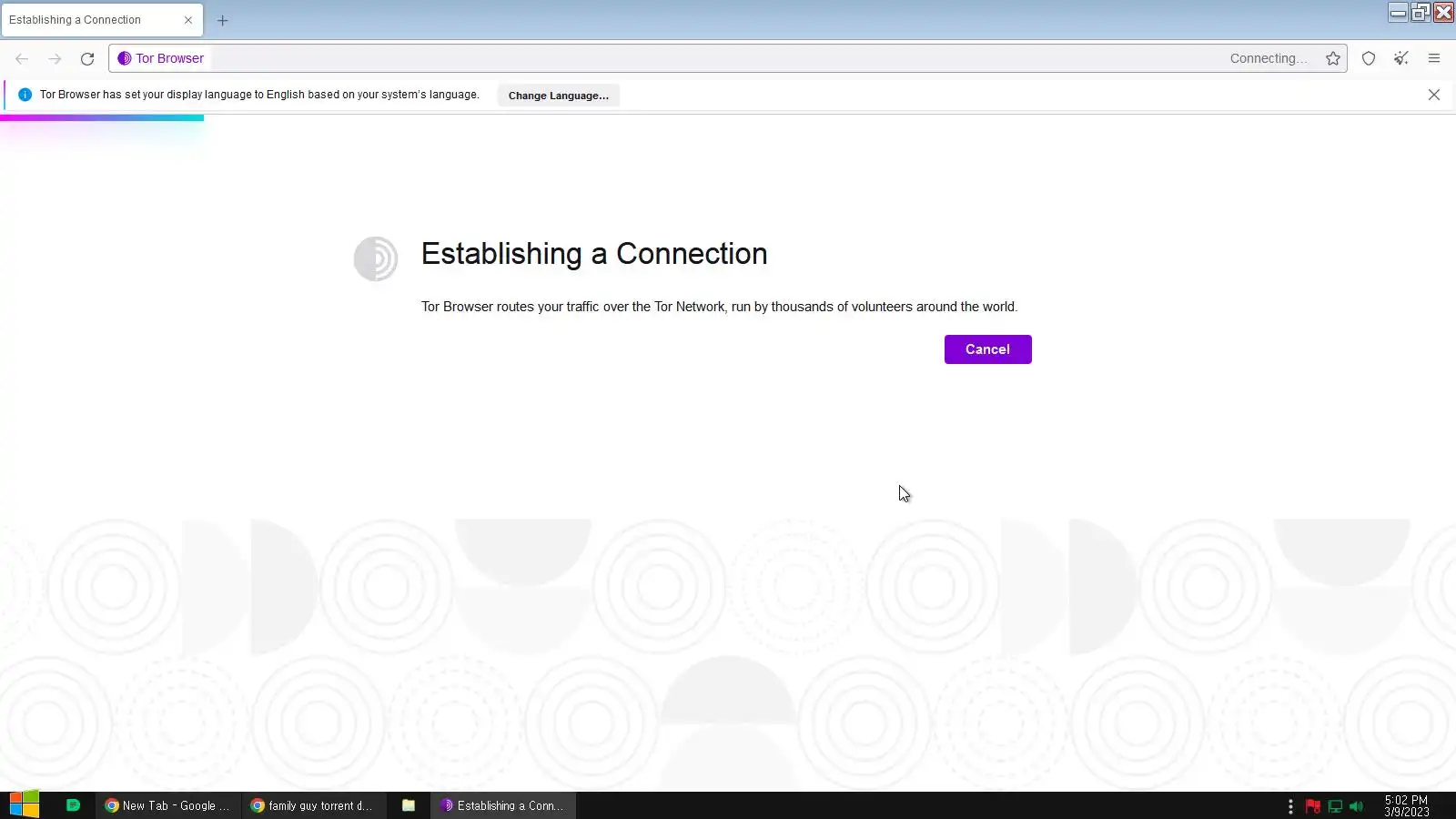The width and height of the screenshot is (1456, 819).
Task: Select Tor Browser taskbar button
Action: [x=503, y=805]
